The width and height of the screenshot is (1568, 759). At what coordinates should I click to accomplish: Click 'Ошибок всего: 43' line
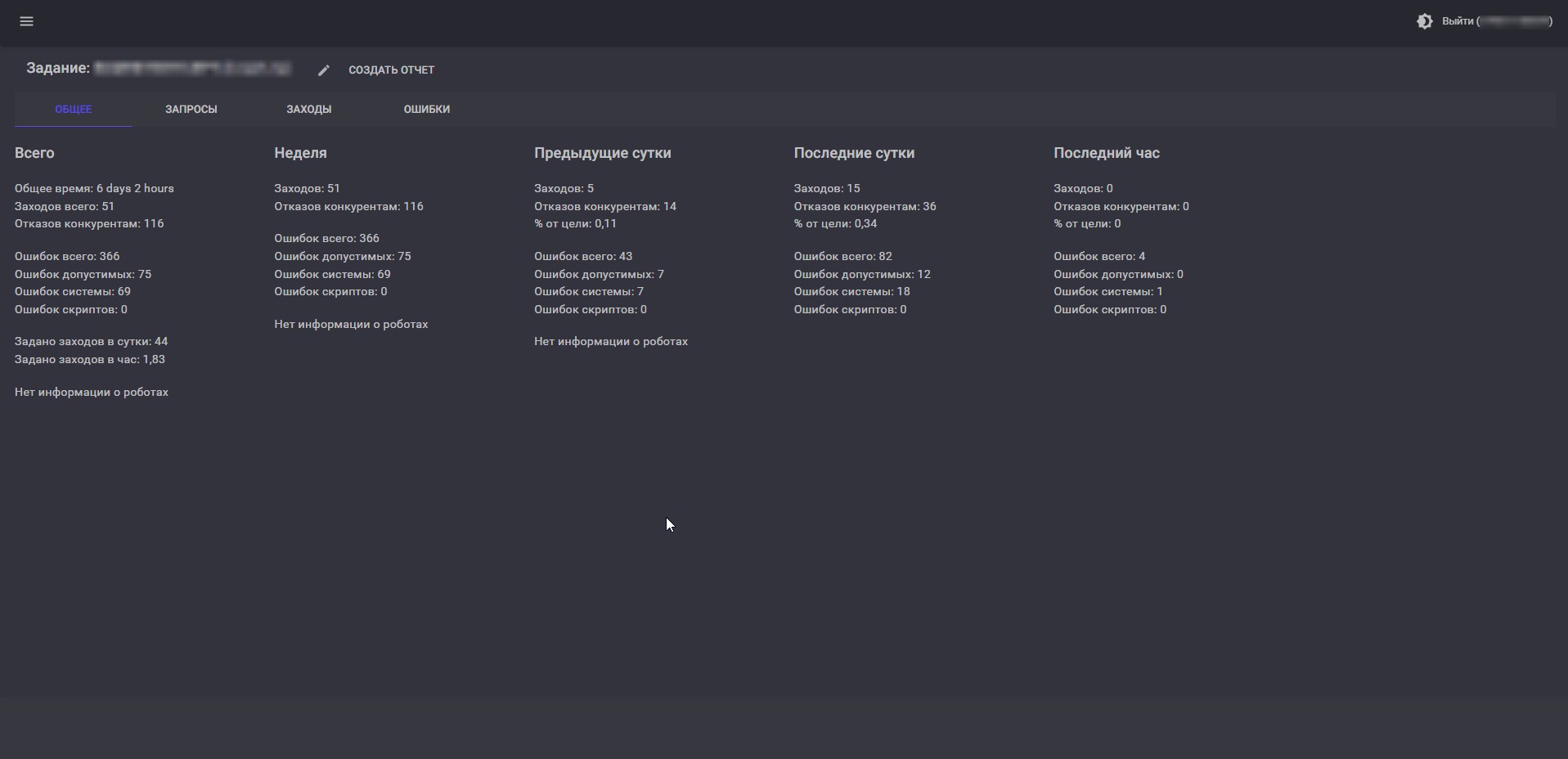click(583, 256)
